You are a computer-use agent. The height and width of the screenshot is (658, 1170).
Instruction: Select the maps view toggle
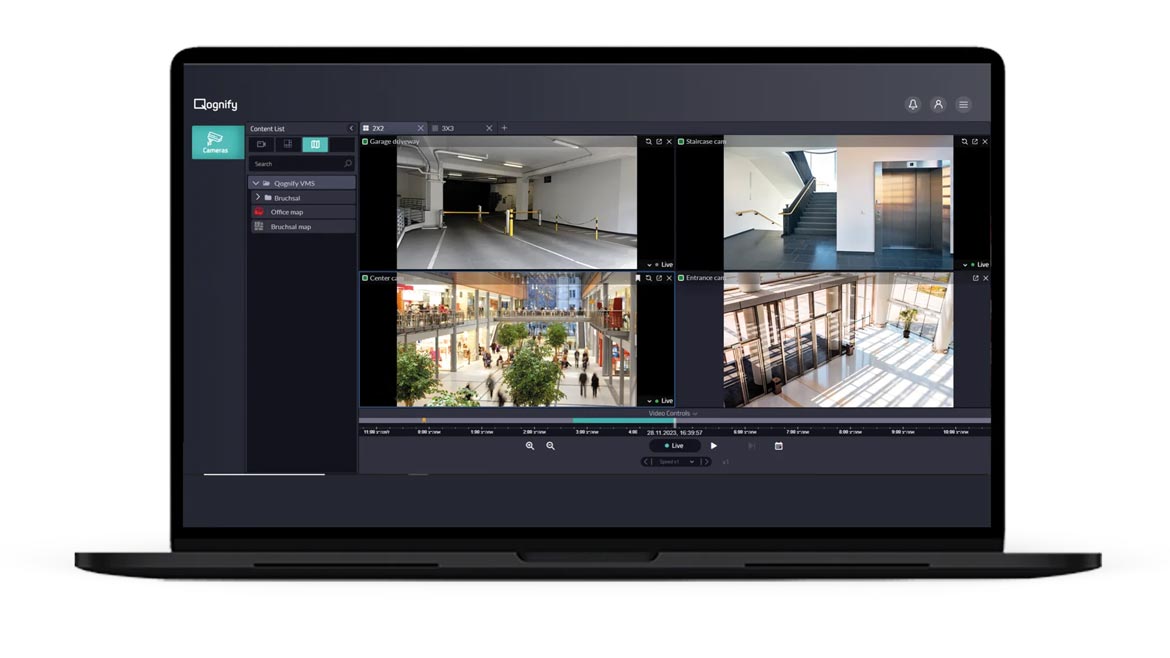[x=315, y=145]
